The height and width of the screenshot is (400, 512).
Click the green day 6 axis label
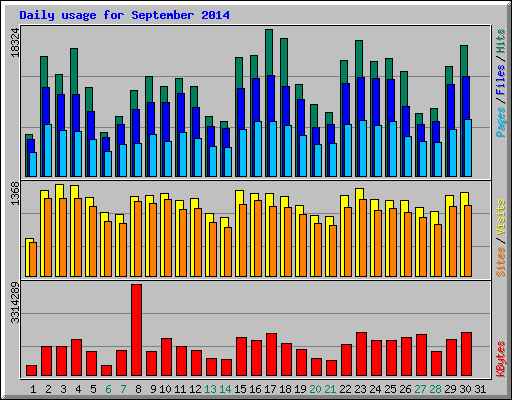click(108, 389)
